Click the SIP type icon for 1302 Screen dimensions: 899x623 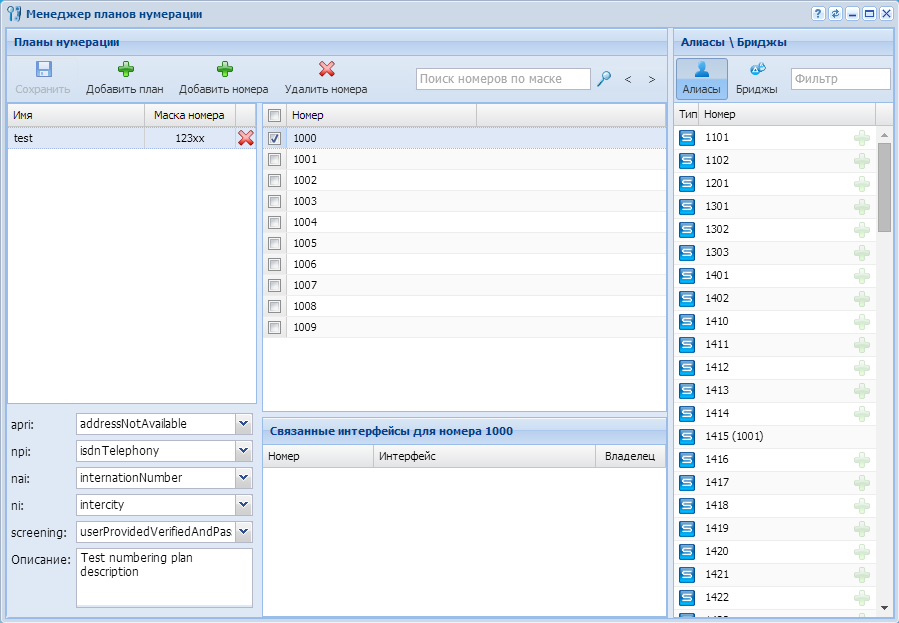pyautogui.click(x=687, y=230)
